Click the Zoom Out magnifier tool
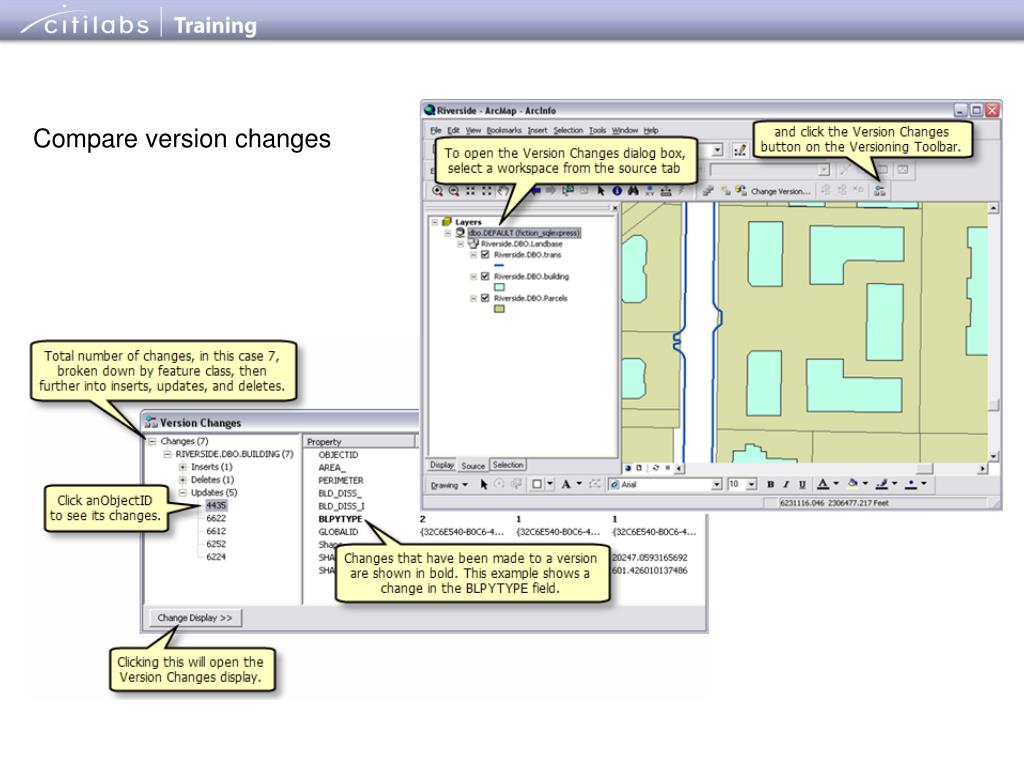Viewport: 1024px width, 768px height. coord(454,191)
